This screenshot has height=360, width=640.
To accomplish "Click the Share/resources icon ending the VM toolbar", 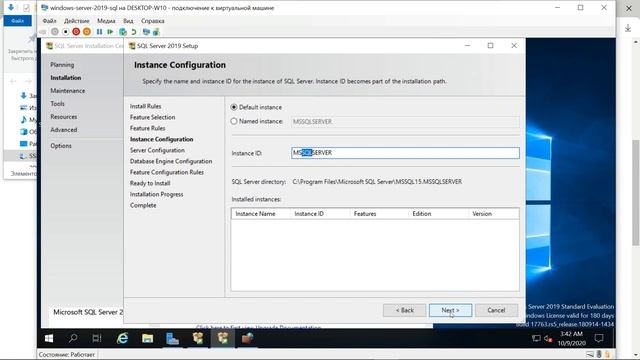I will (x=156, y=32).
